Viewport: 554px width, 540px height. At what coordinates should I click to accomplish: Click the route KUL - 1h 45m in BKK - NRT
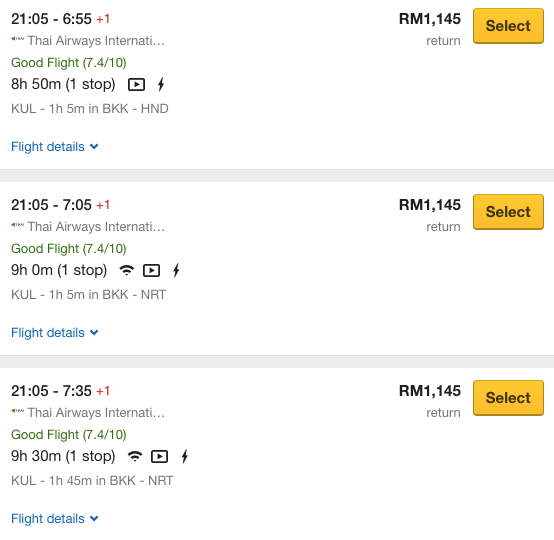click(92, 481)
